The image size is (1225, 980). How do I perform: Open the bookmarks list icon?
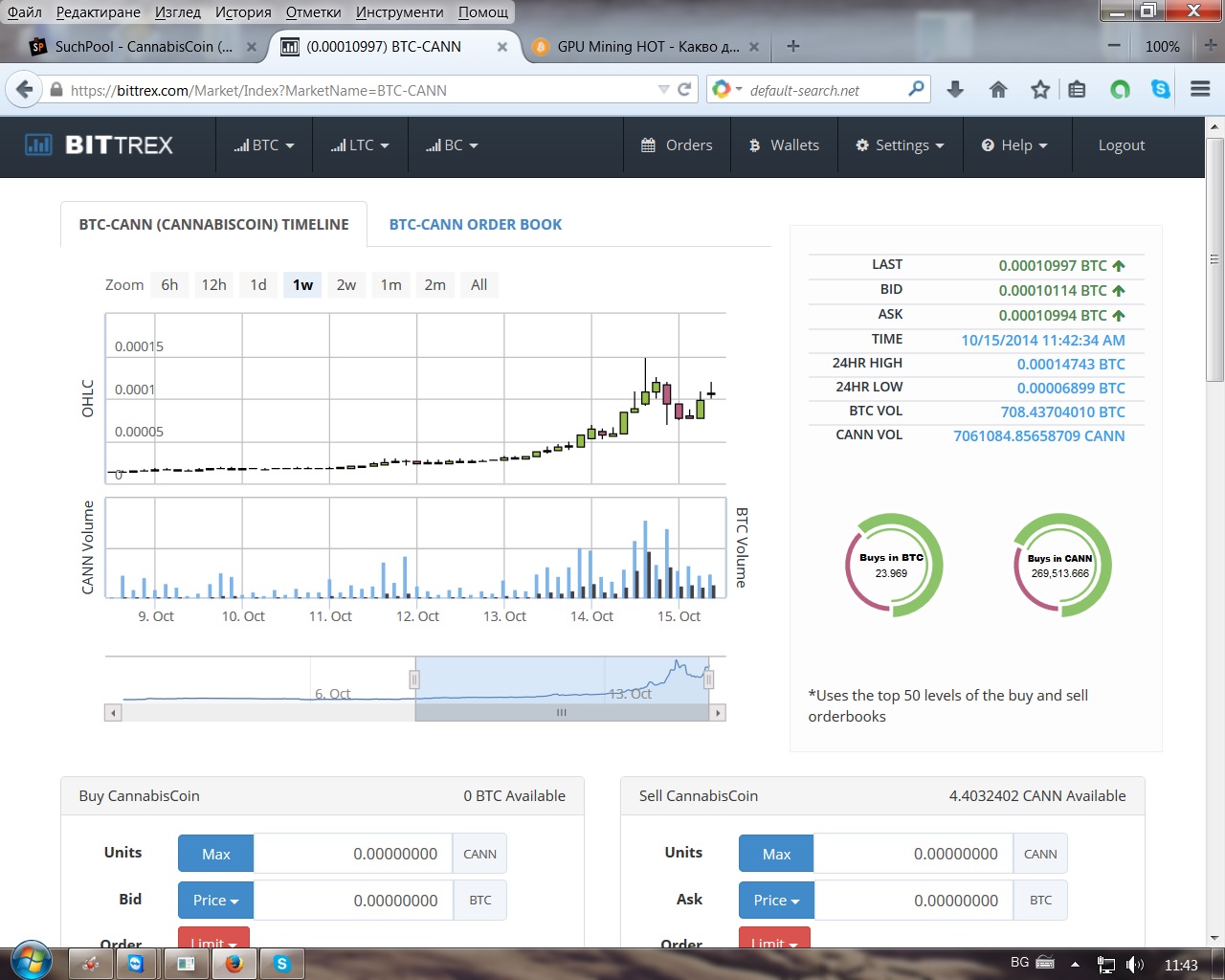click(1078, 90)
